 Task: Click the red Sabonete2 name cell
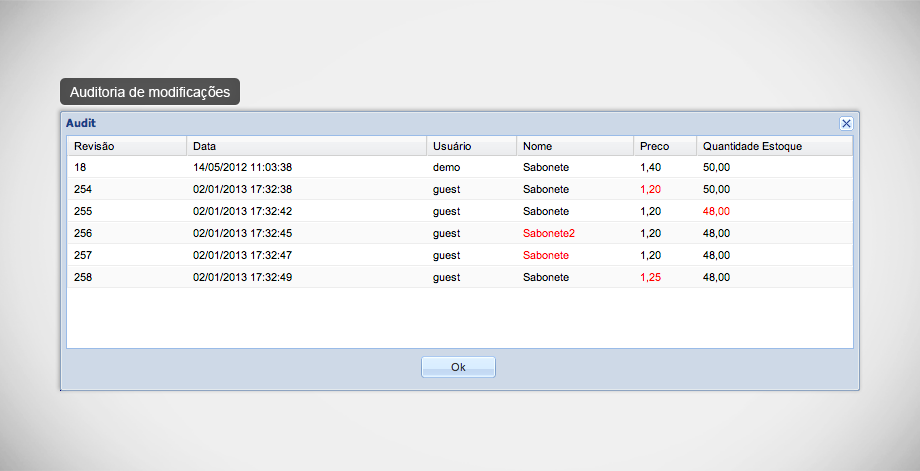[549, 233]
